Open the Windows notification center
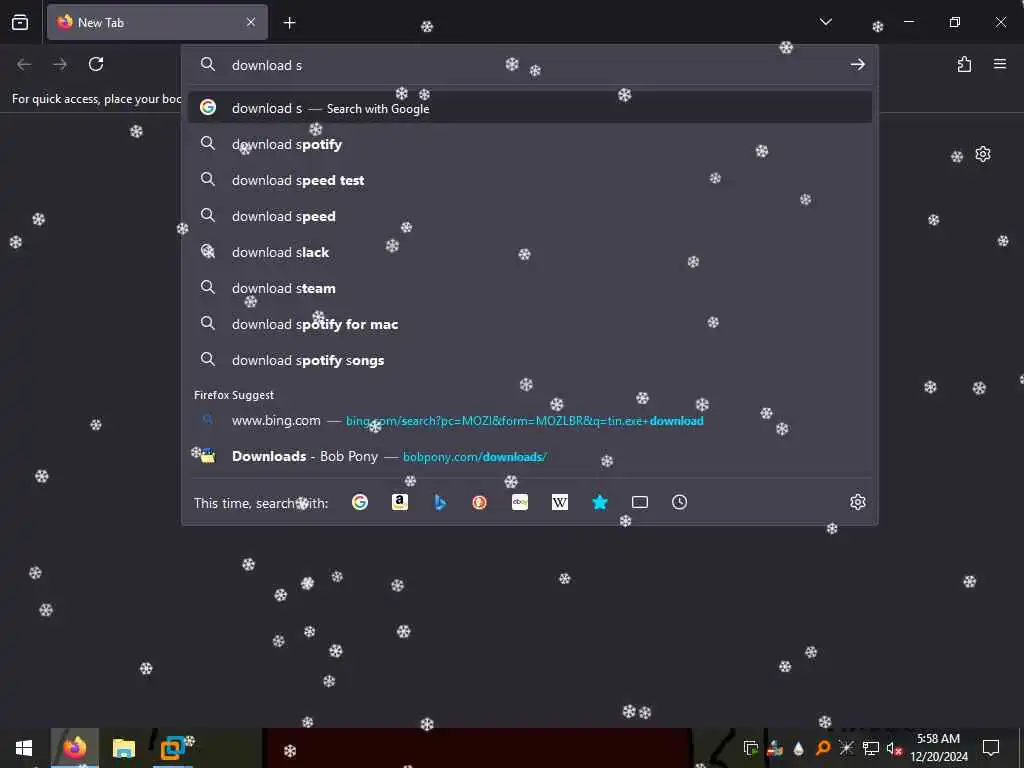 [991, 748]
